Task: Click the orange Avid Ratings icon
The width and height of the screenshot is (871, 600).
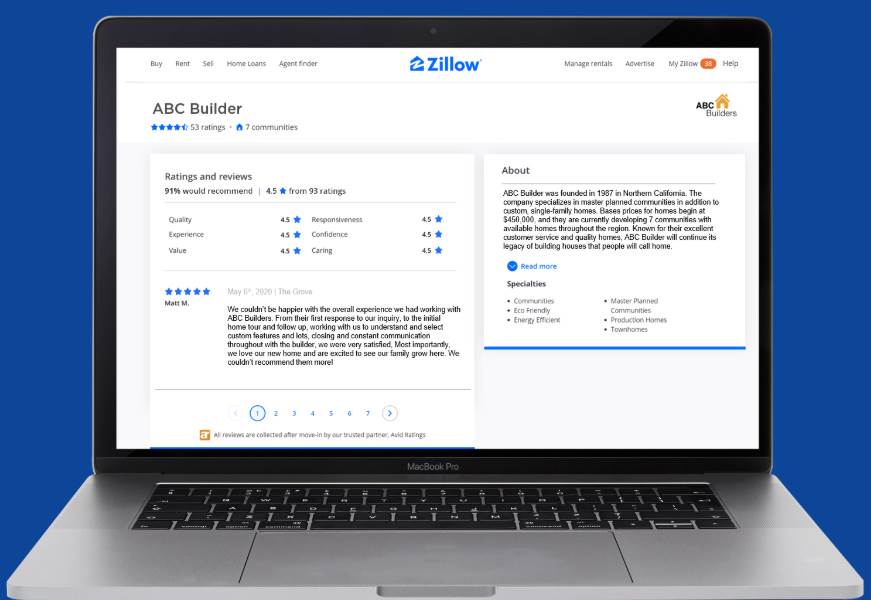Action: [204, 435]
